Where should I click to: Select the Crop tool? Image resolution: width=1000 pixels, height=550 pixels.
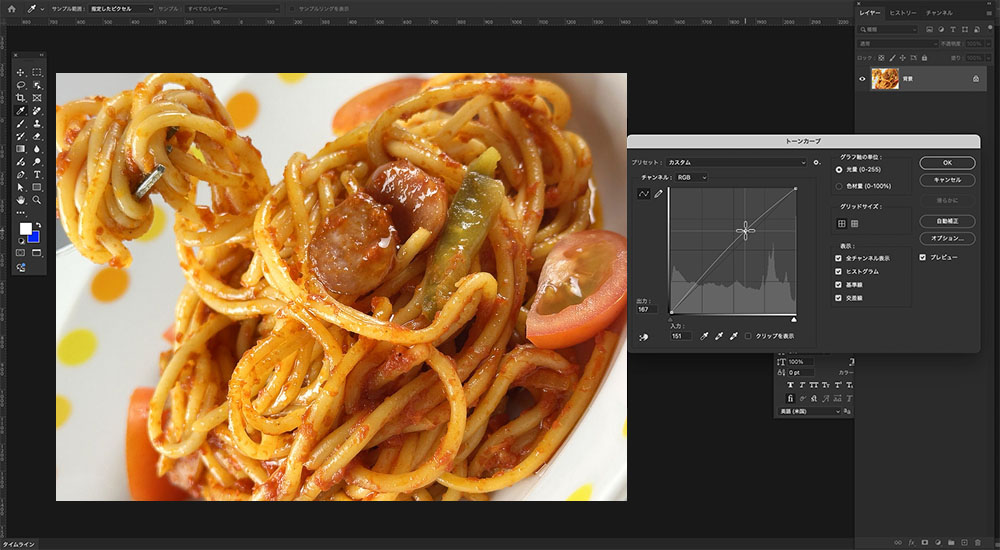(20, 98)
